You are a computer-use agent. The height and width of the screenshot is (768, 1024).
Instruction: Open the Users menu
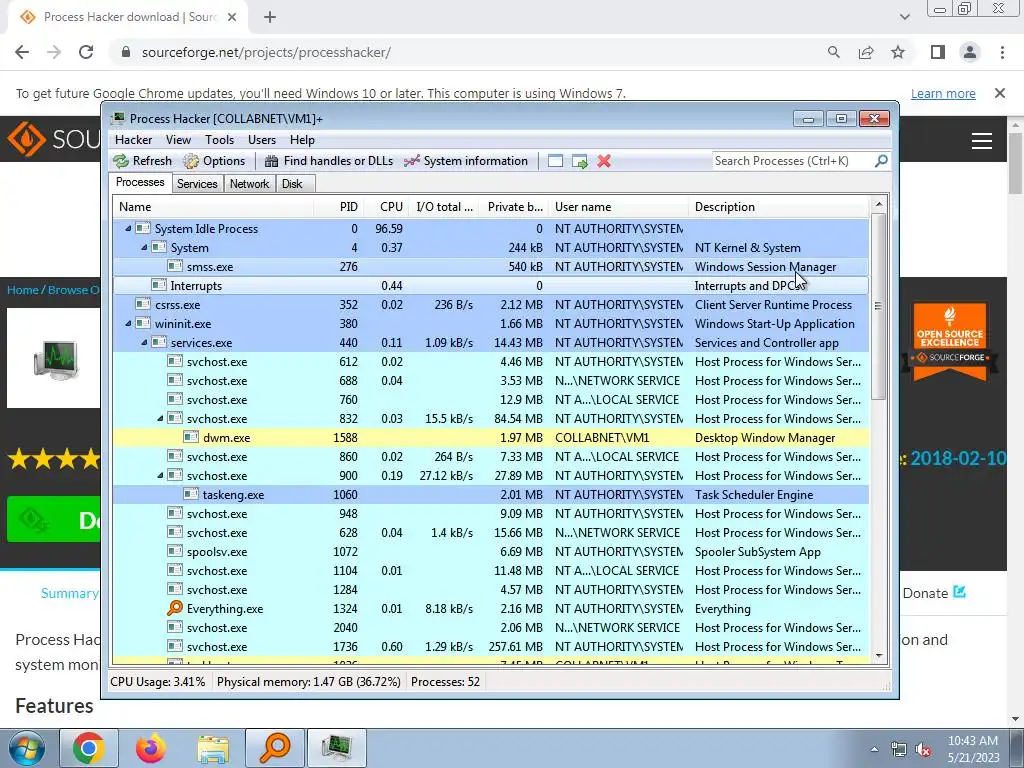coord(262,140)
